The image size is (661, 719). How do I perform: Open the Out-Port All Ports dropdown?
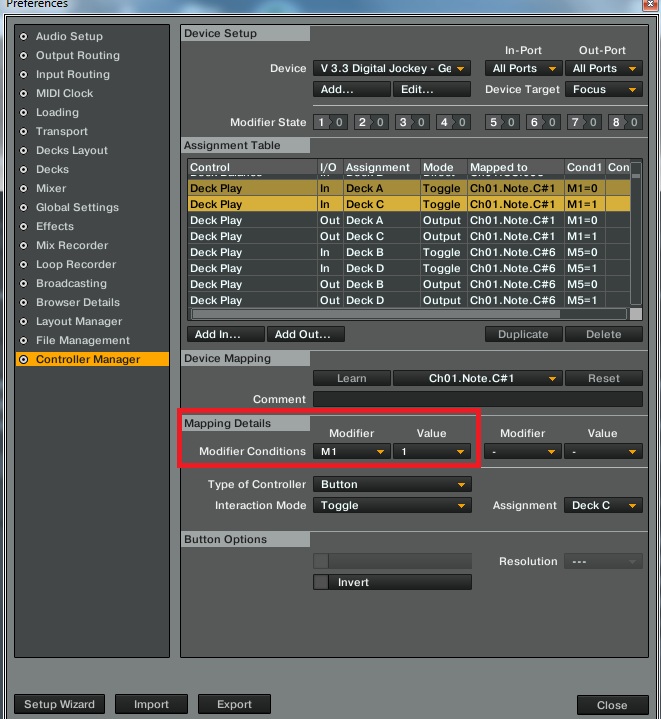pyautogui.click(x=604, y=68)
